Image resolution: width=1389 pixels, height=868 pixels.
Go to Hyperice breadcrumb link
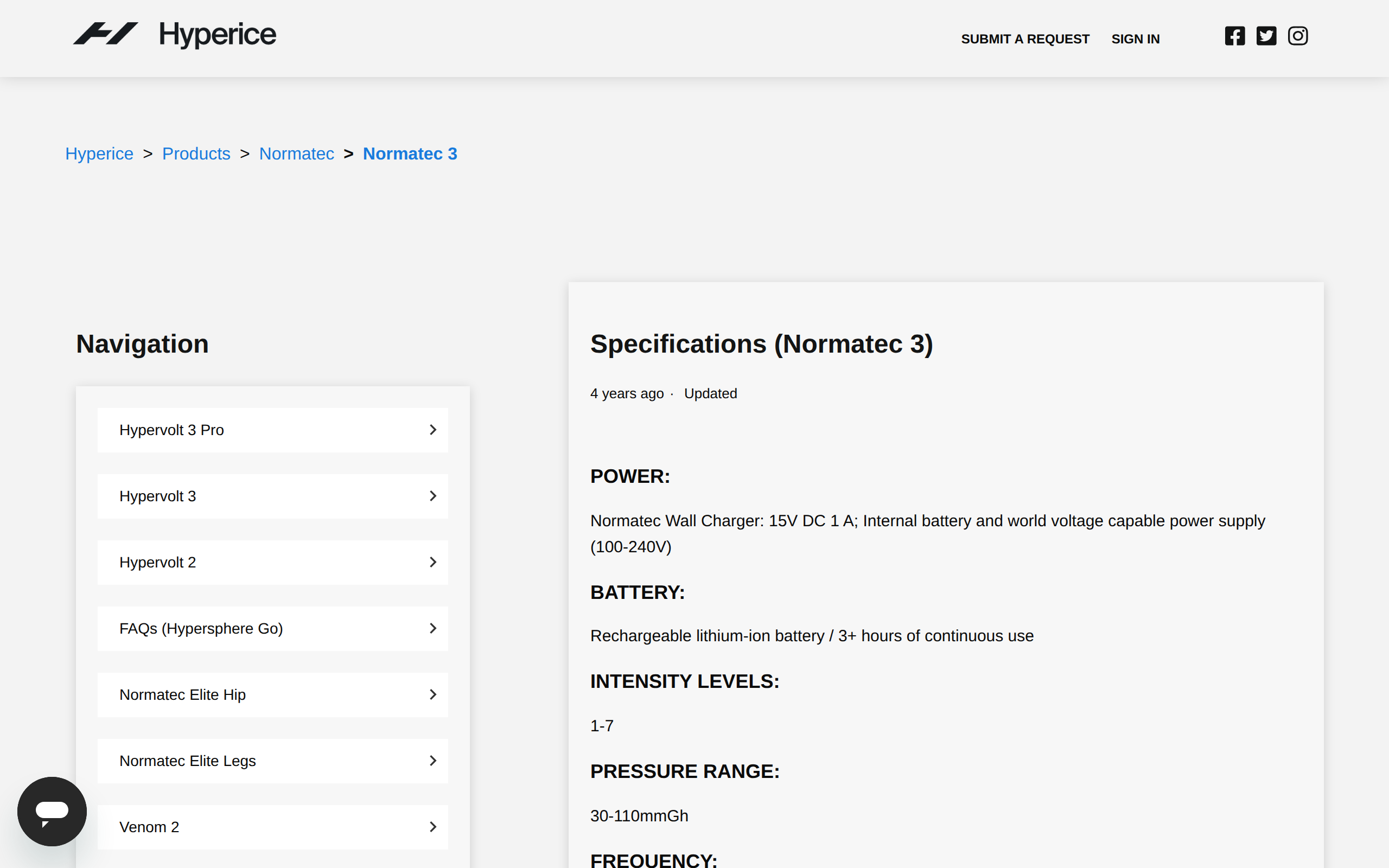pyautogui.click(x=99, y=154)
